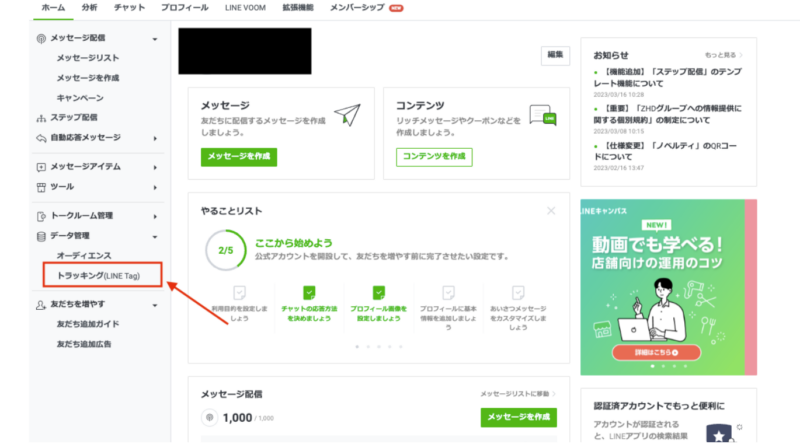This screenshot has height=444, width=800.
Task: Open the LINE VOOM tab
Action: click(x=245, y=8)
